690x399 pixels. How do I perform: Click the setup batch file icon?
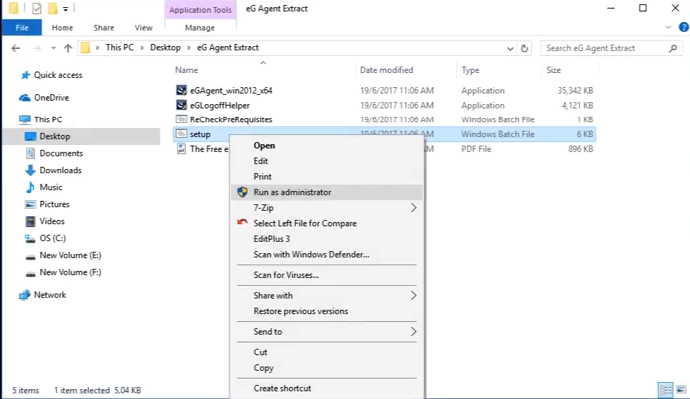181,134
